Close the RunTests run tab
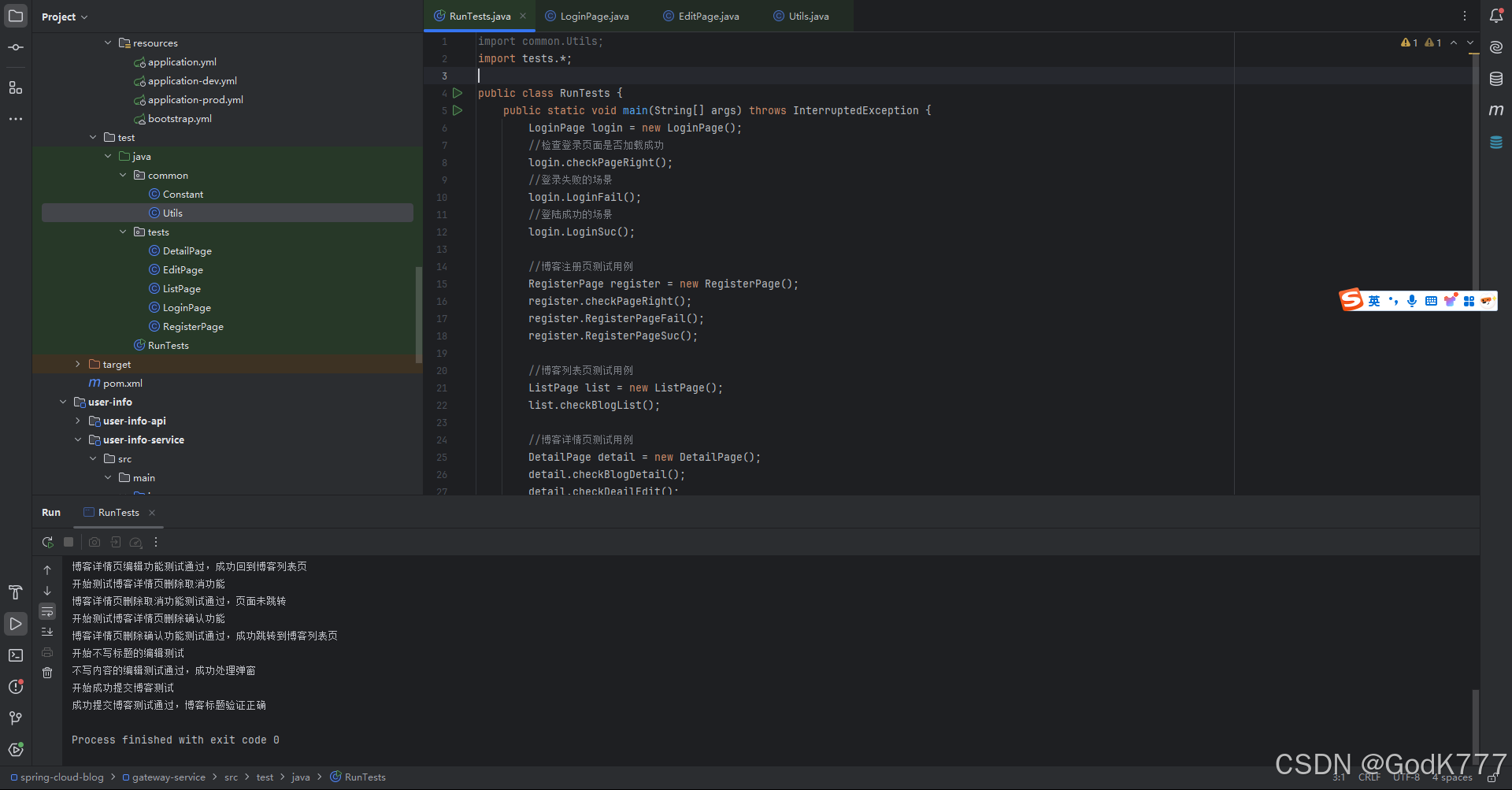 coord(152,513)
